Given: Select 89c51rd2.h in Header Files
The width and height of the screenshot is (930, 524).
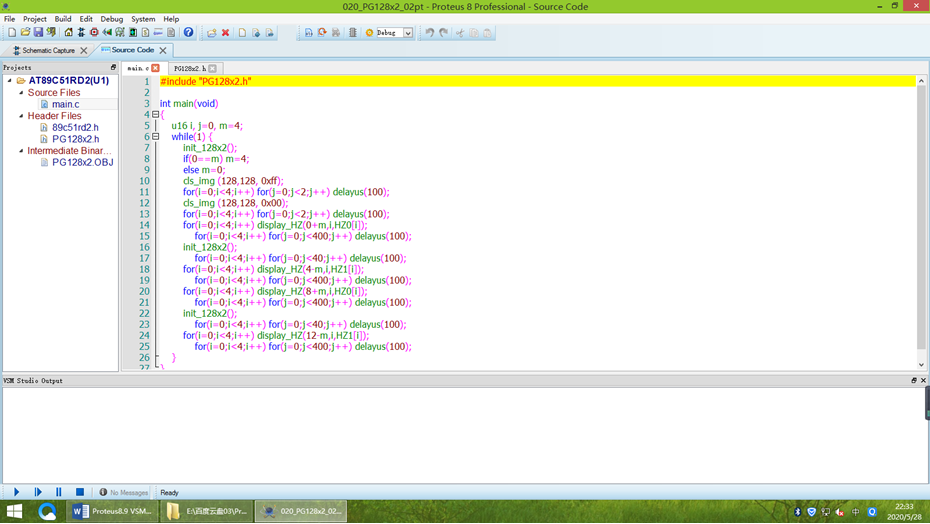Looking at the screenshot, I should (75, 127).
